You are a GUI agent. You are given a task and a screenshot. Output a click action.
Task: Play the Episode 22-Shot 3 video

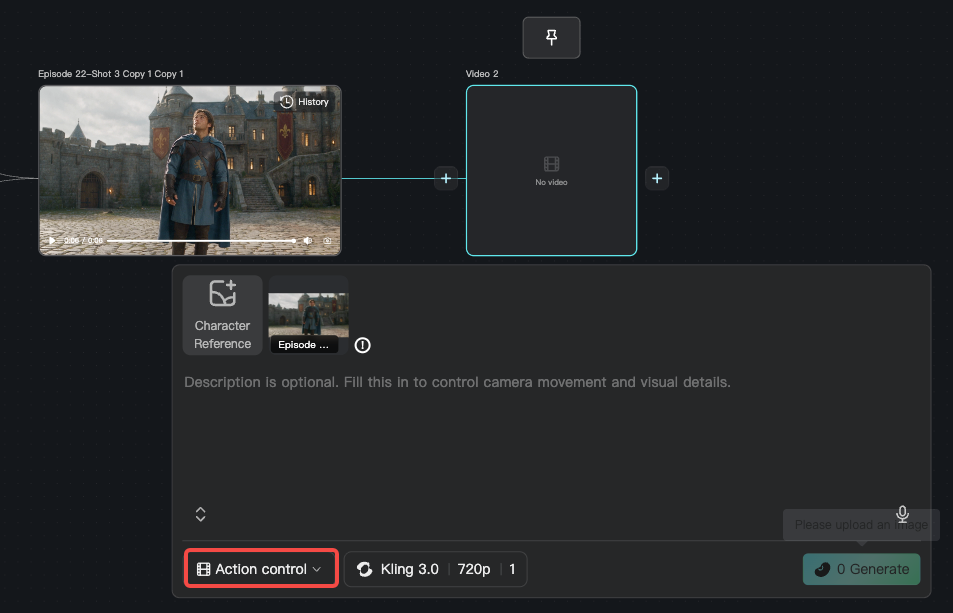52,241
